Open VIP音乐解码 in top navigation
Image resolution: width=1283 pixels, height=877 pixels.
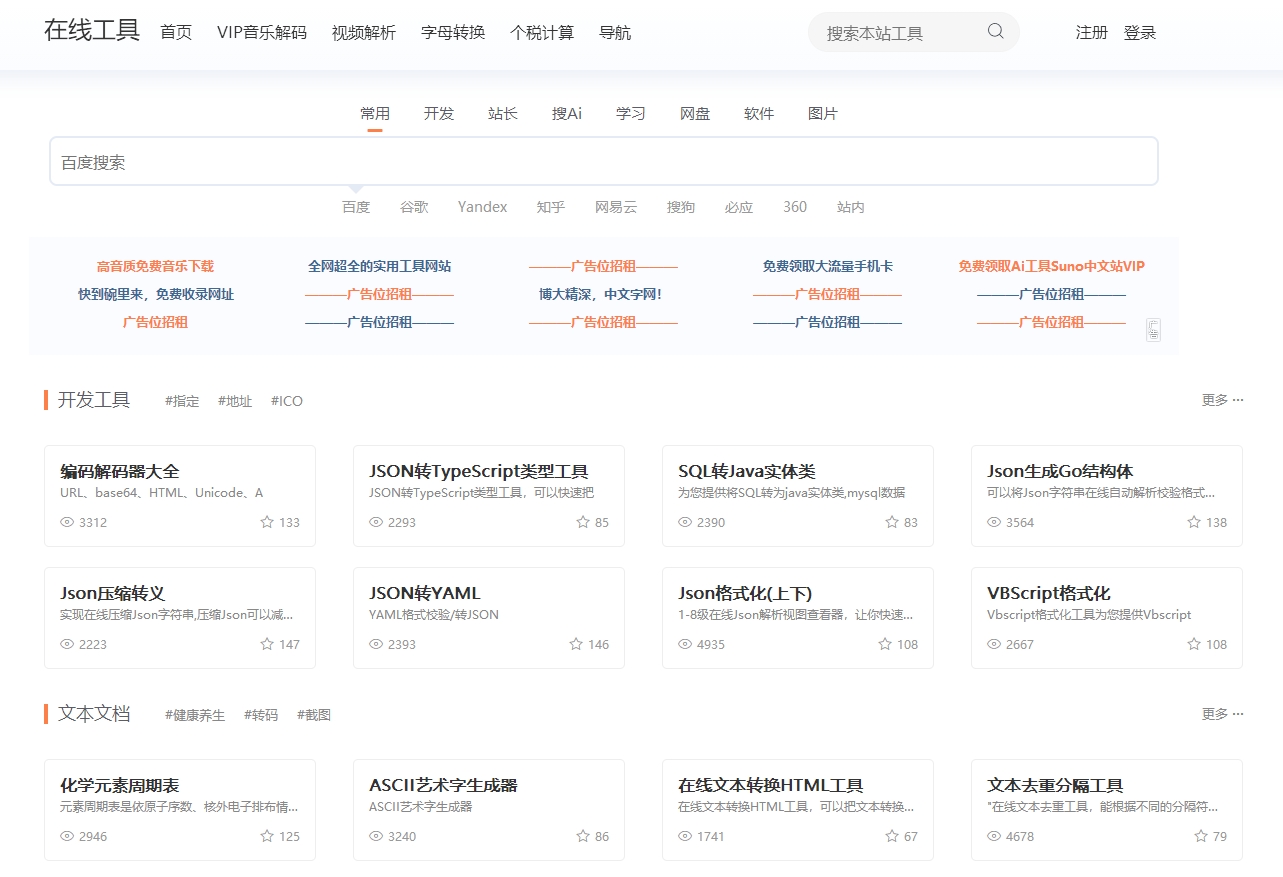[x=262, y=32]
